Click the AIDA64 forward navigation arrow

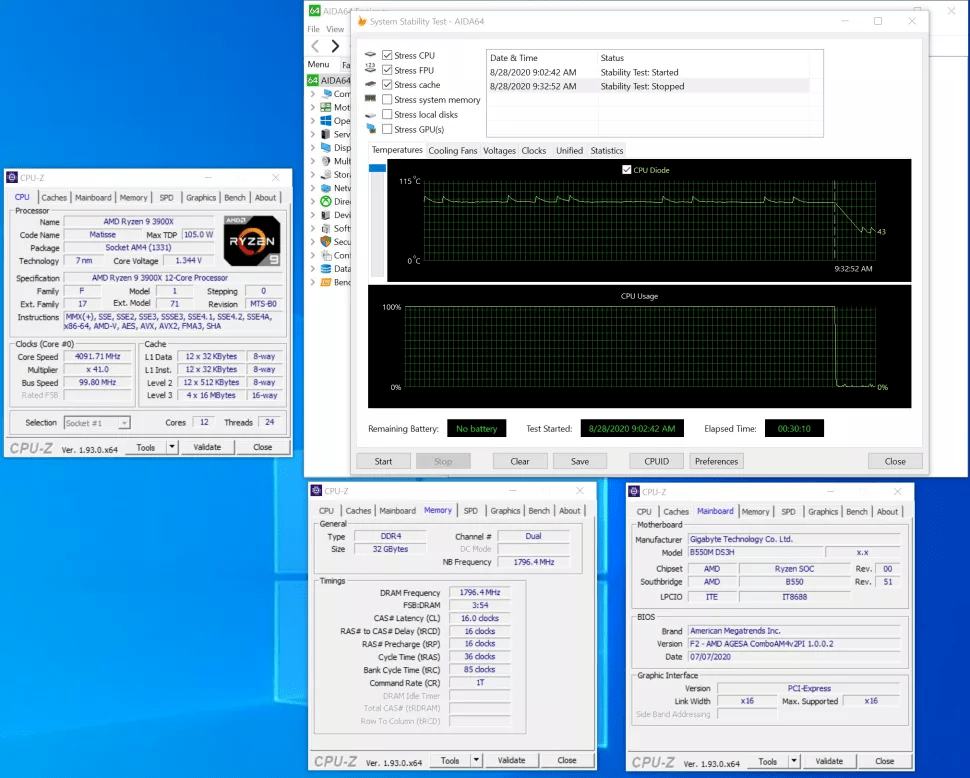(335, 46)
